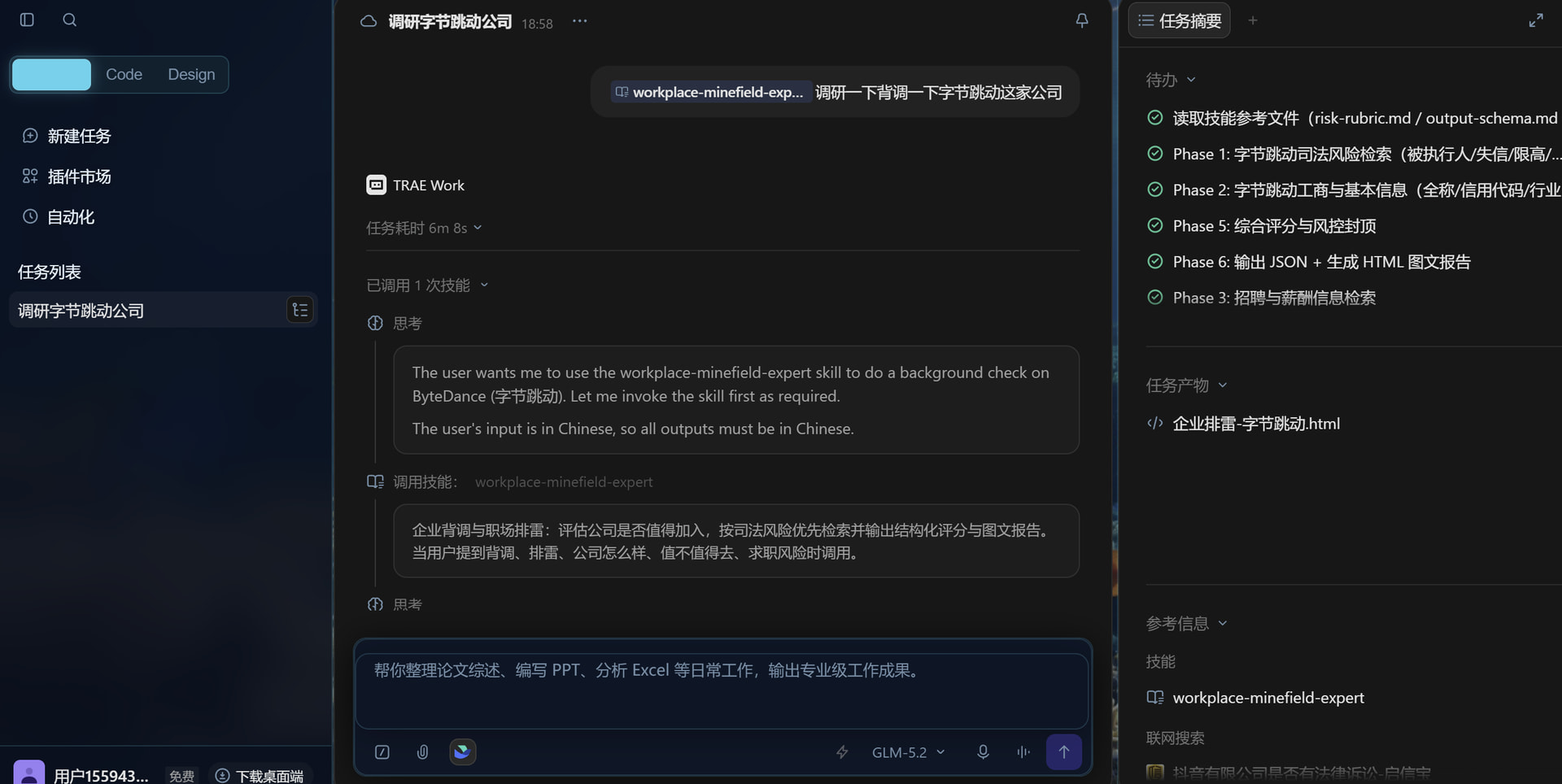This screenshot has height=784, width=1562.
Task: Open task list icon on 调研字节跳动公司 row
Action: point(300,310)
